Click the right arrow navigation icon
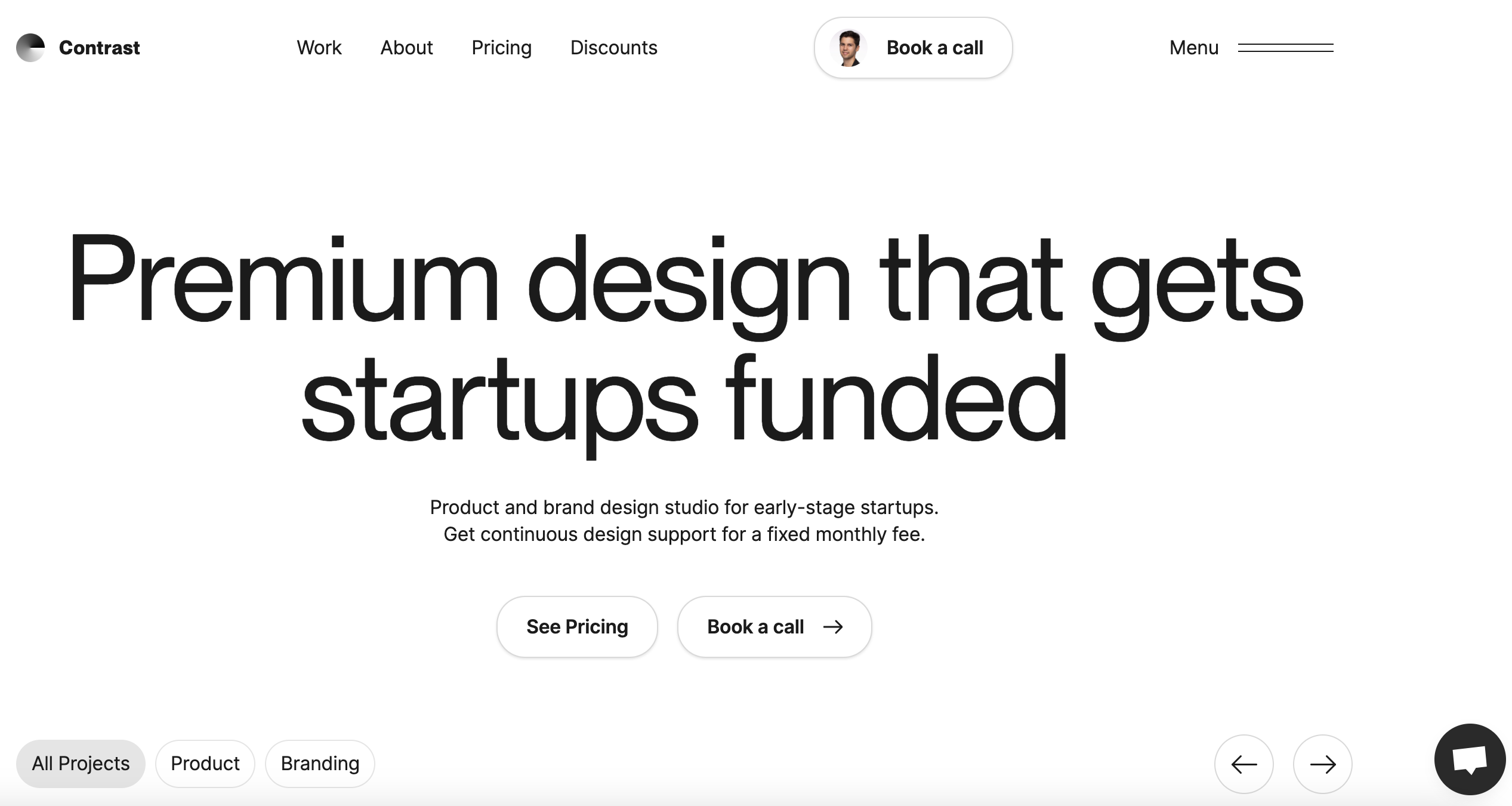1512x806 pixels. click(1323, 764)
